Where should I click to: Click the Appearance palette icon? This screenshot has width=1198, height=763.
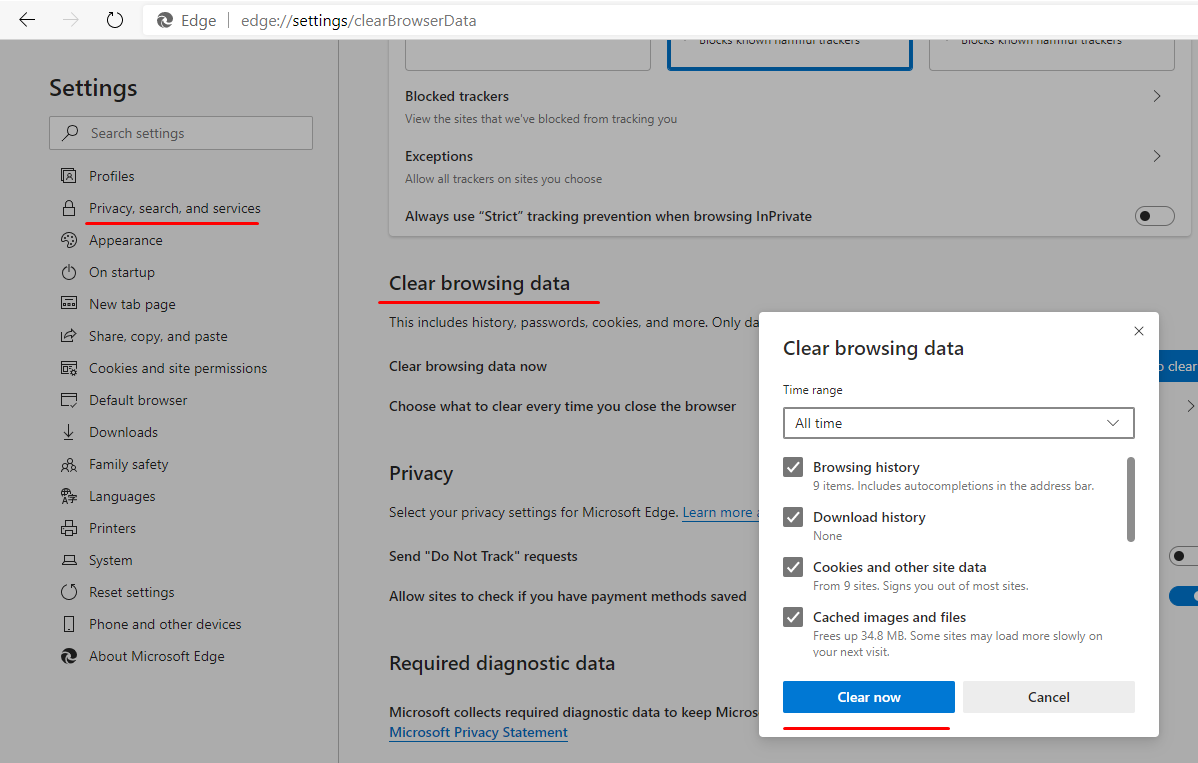tap(69, 240)
